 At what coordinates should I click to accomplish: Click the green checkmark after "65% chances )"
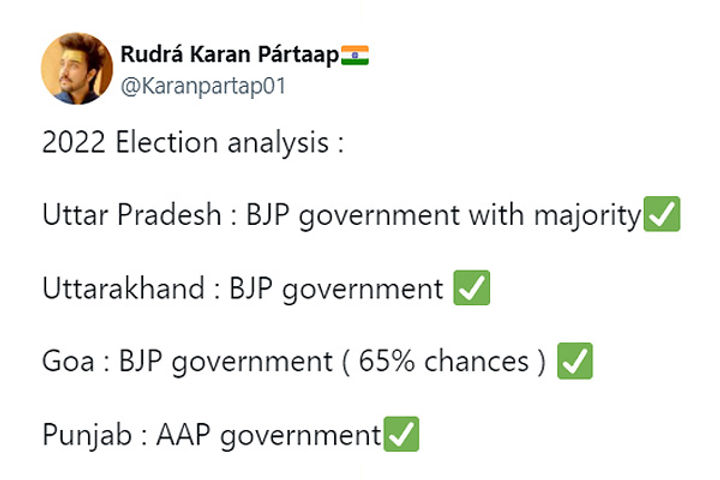pos(575,361)
